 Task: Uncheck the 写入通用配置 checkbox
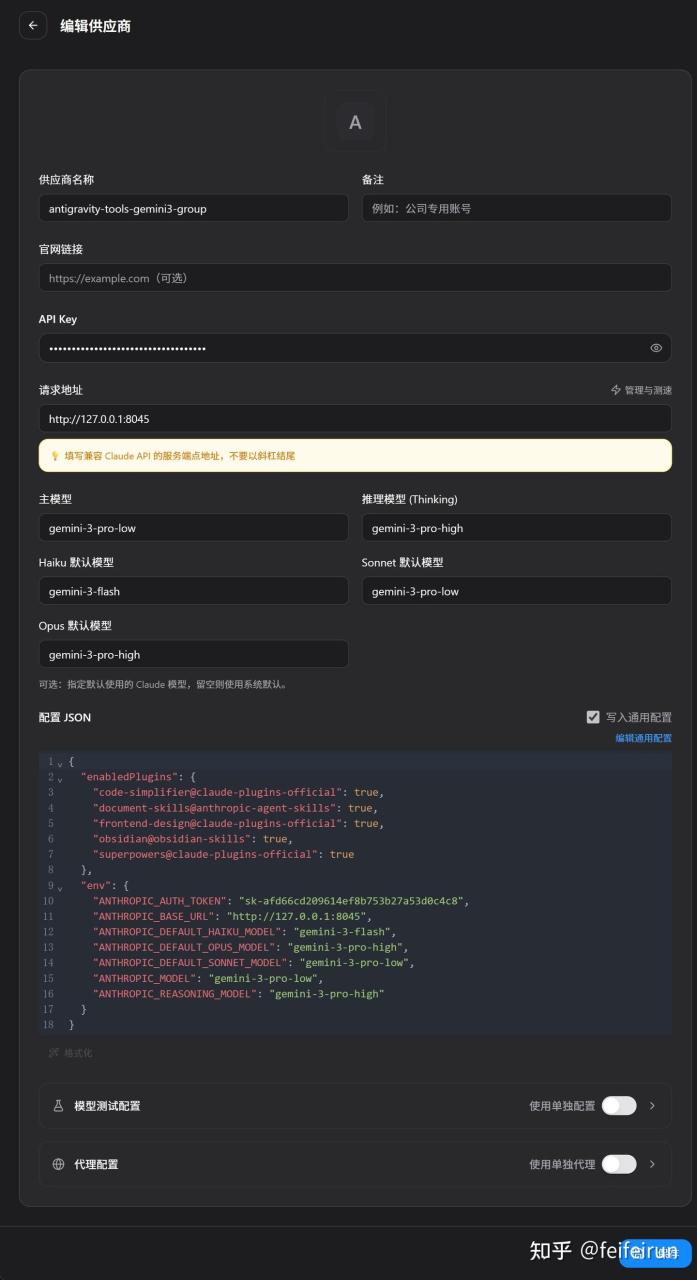click(593, 717)
